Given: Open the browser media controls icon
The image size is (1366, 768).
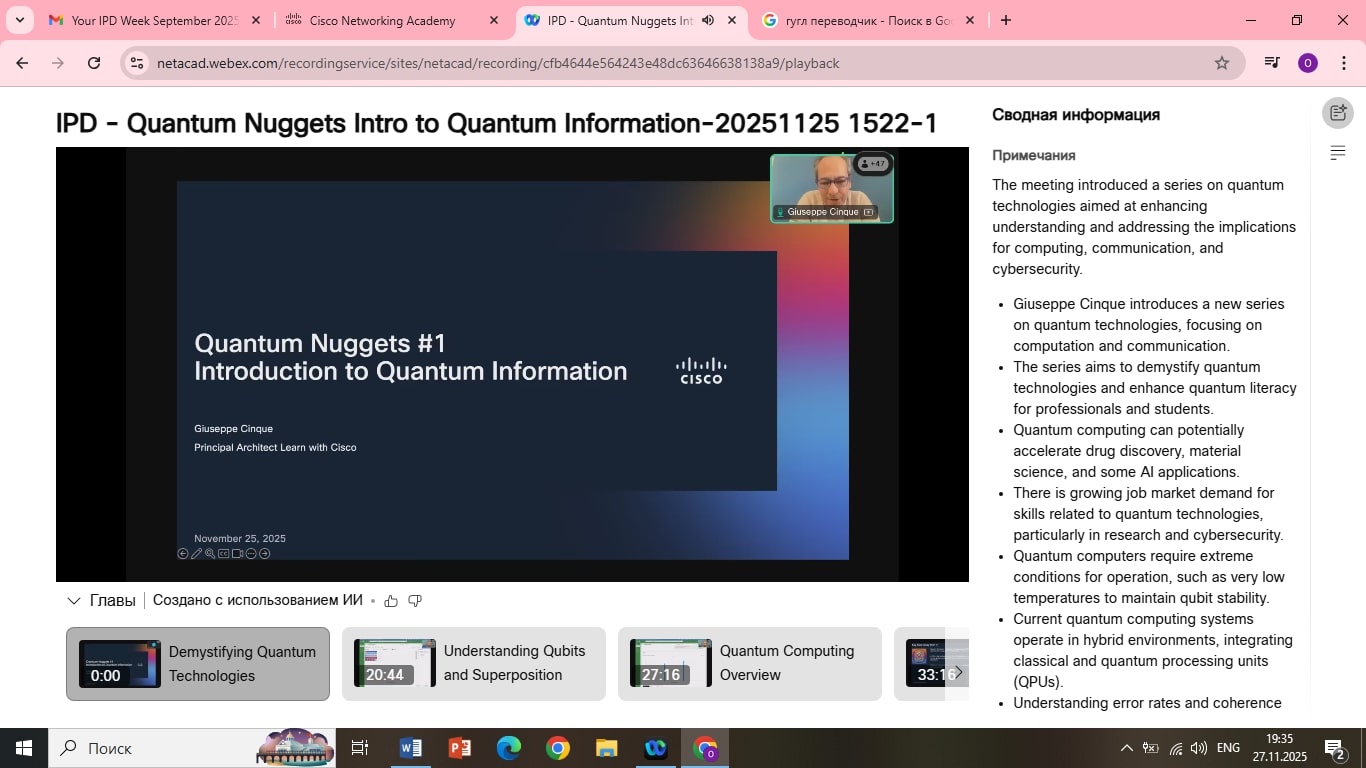Looking at the screenshot, I should pos(1271,63).
